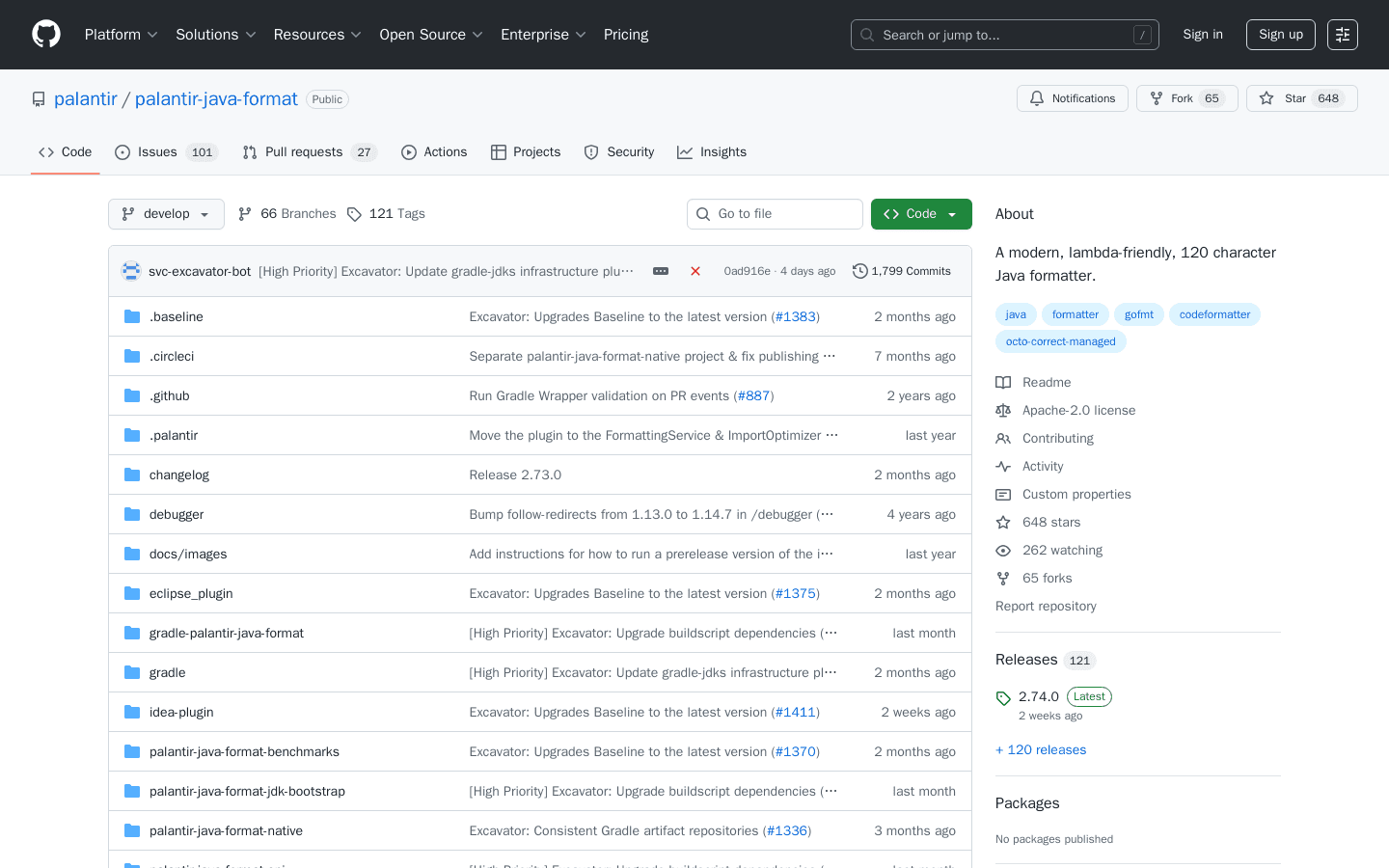Open the Report repository link

(x=1046, y=607)
